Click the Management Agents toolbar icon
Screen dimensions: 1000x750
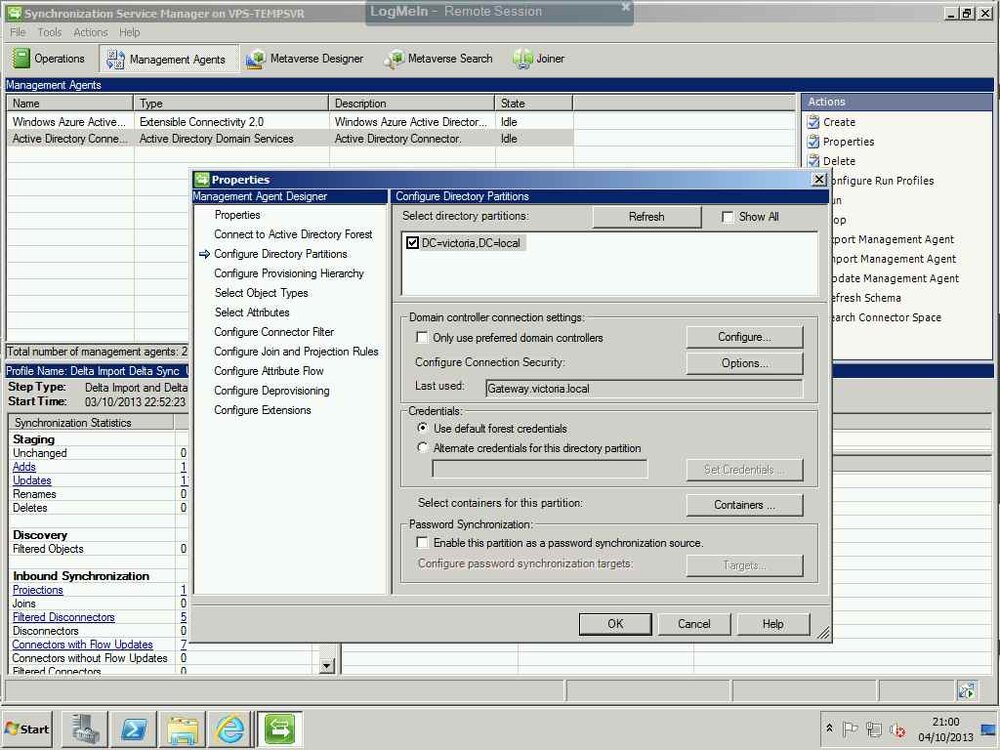tap(115, 59)
